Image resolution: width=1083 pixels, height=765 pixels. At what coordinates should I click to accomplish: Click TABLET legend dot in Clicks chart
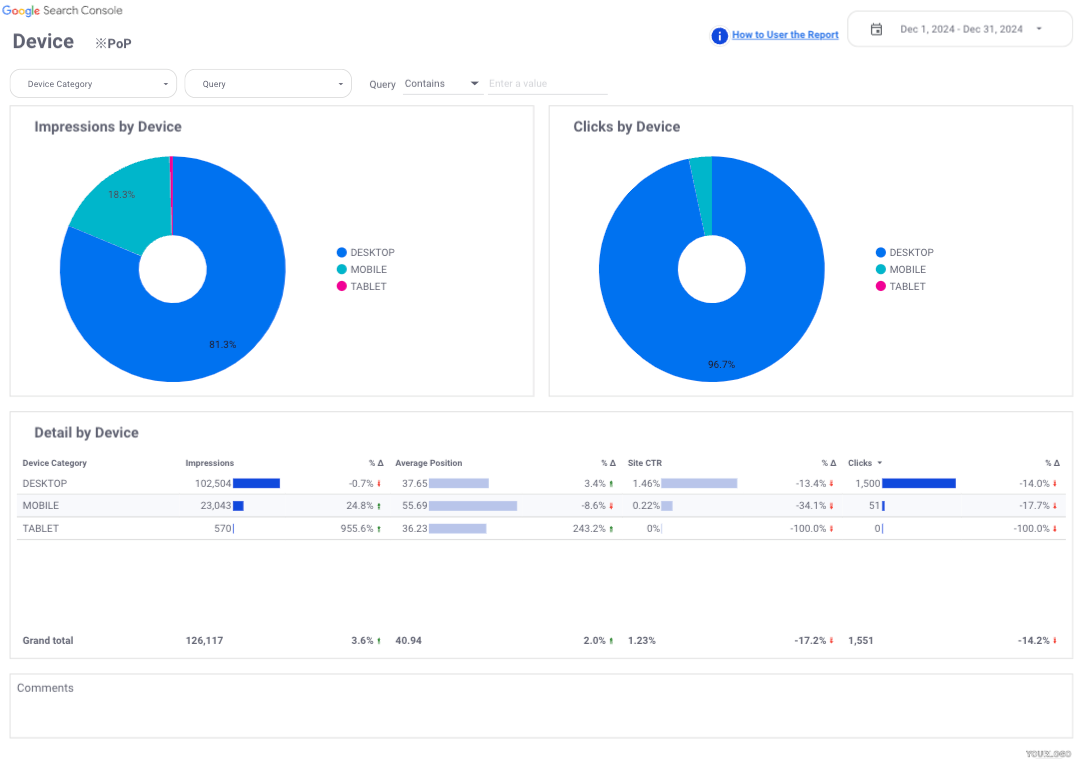[x=881, y=287]
